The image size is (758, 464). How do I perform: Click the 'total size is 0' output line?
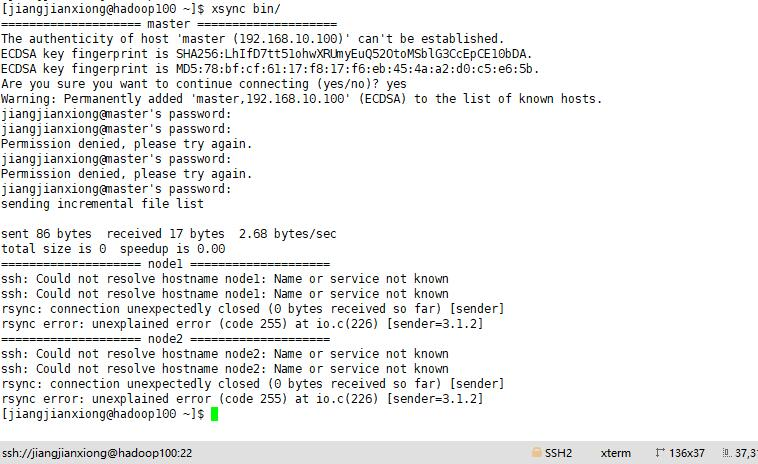pos(113,248)
